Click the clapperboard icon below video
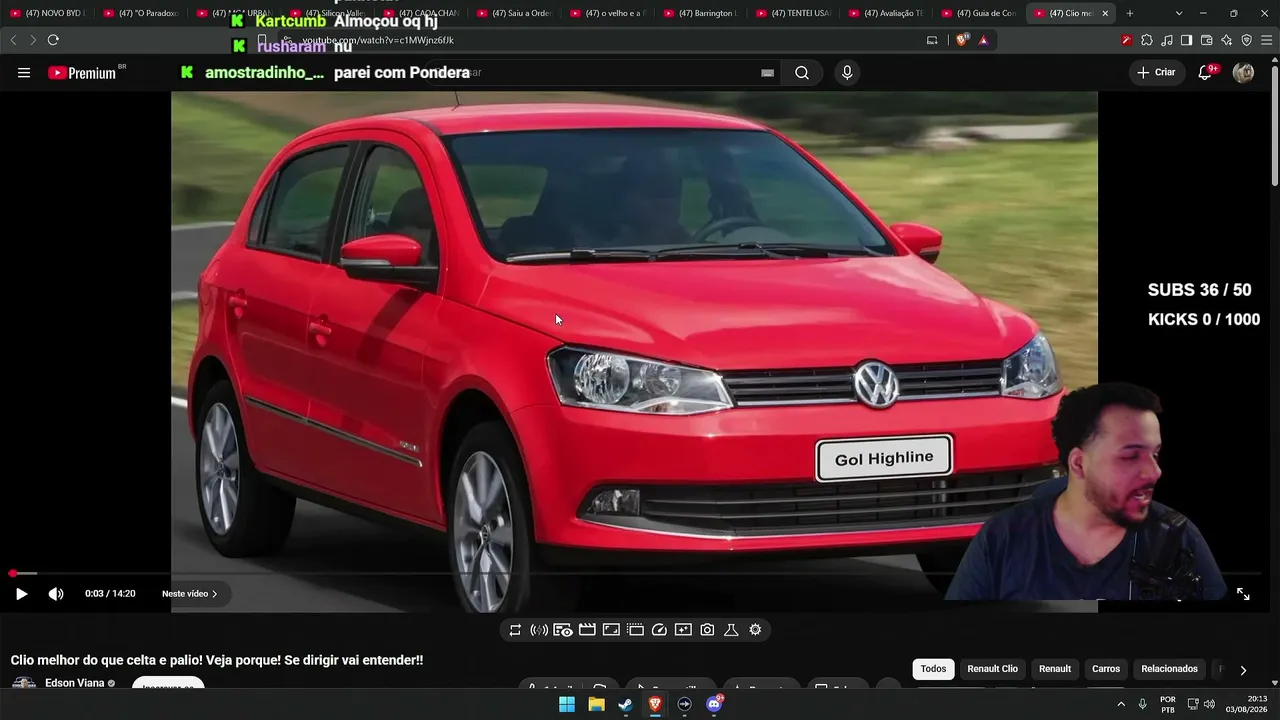Image resolution: width=1280 pixels, height=720 pixels. tap(587, 630)
